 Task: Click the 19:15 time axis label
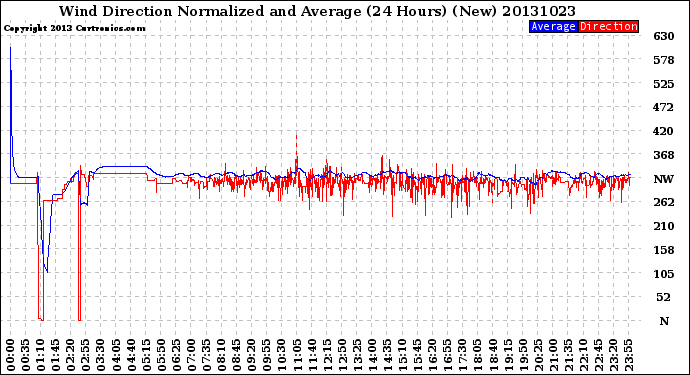point(508,355)
